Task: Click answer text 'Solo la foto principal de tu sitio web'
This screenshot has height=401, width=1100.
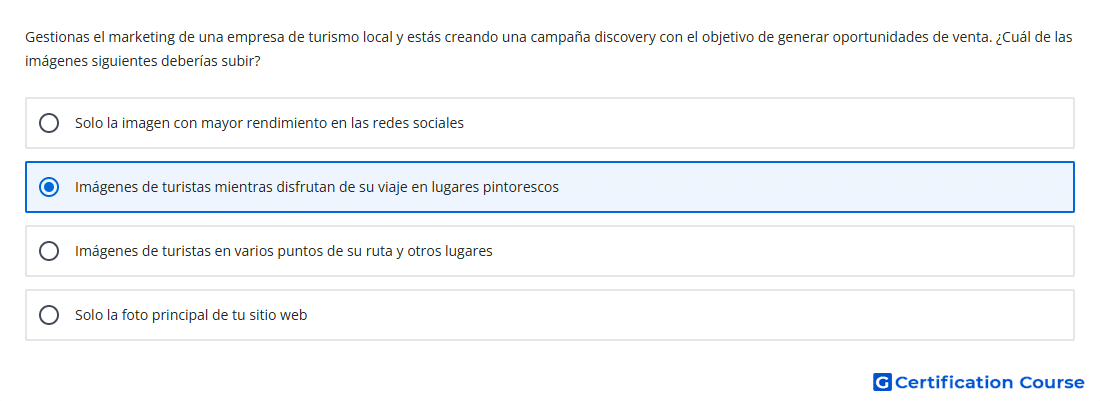Action: (x=191, y=315)
